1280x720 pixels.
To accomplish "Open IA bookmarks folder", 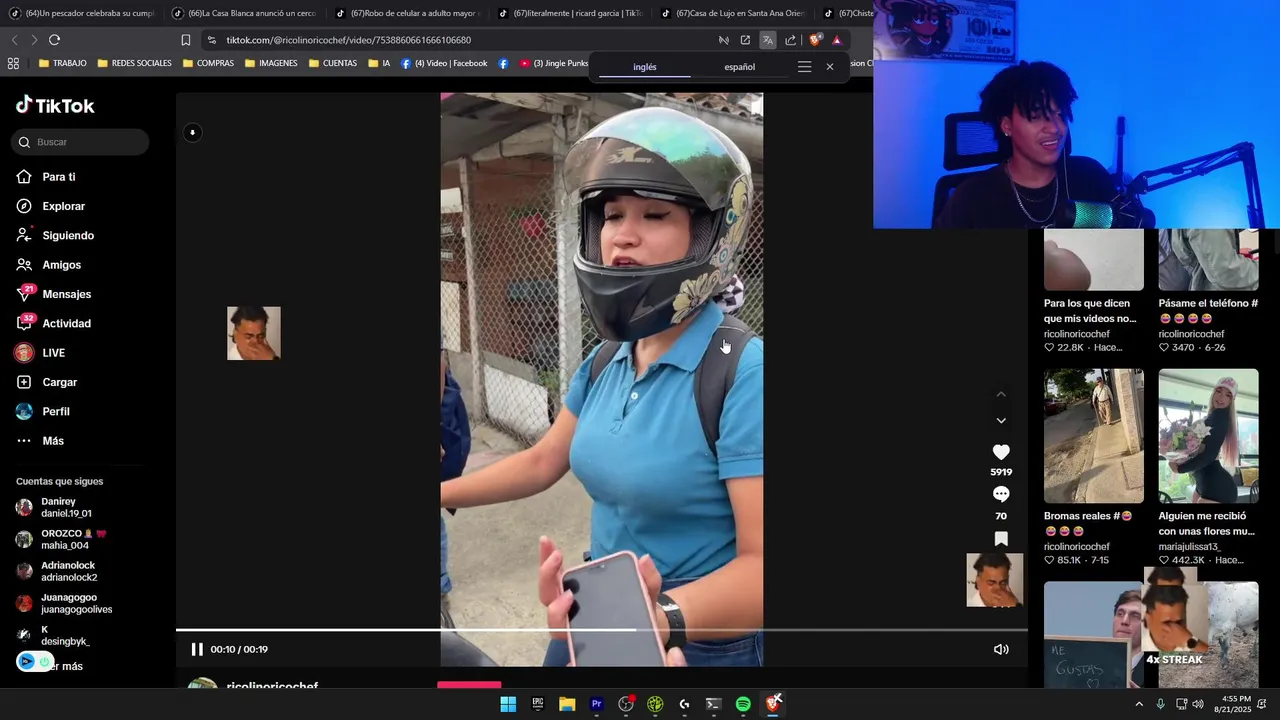I will 379,63.
